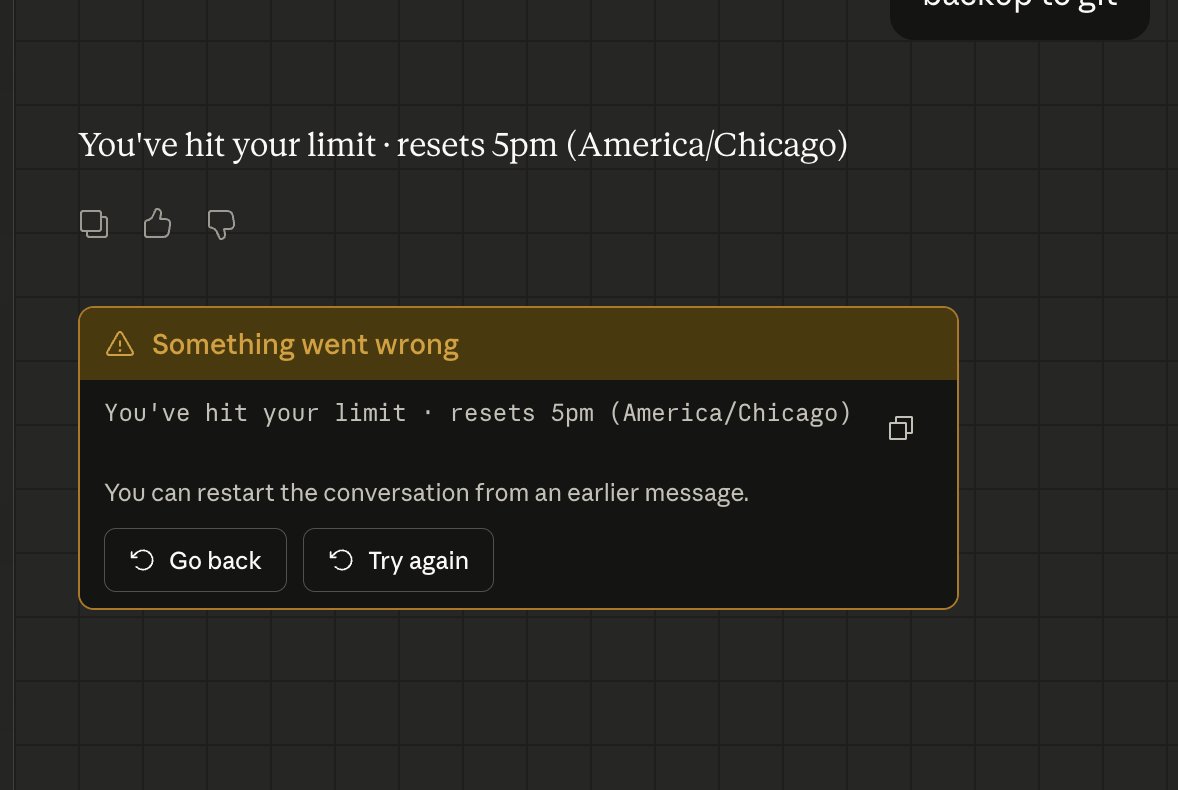Give the response a thumbs down
This screenshot has width=1178, height=790.
[x=221, y=225]
